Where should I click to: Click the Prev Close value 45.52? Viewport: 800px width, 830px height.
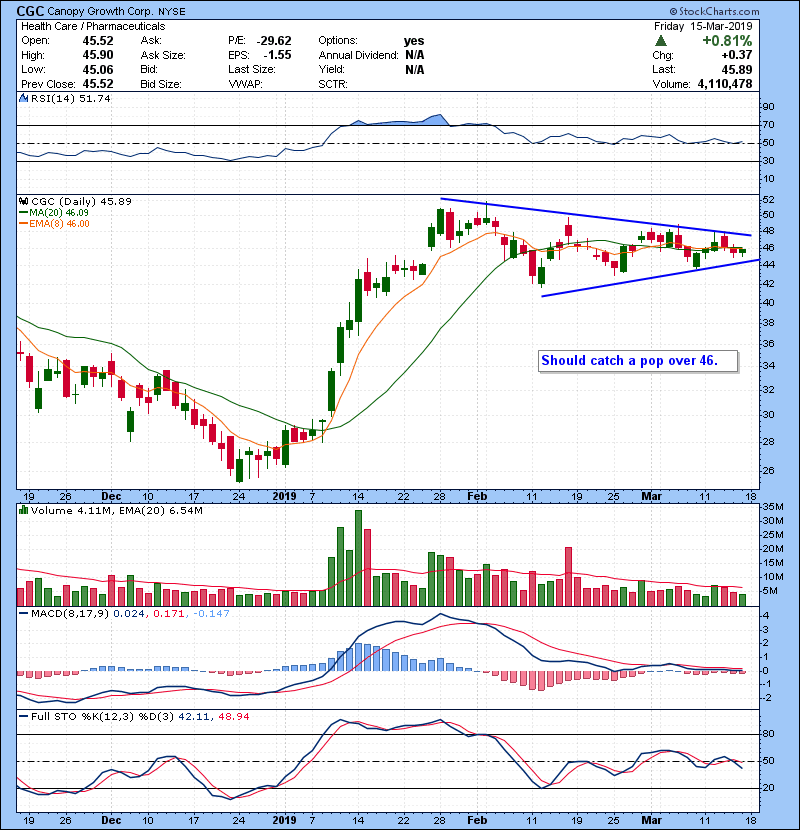[98, 84]
